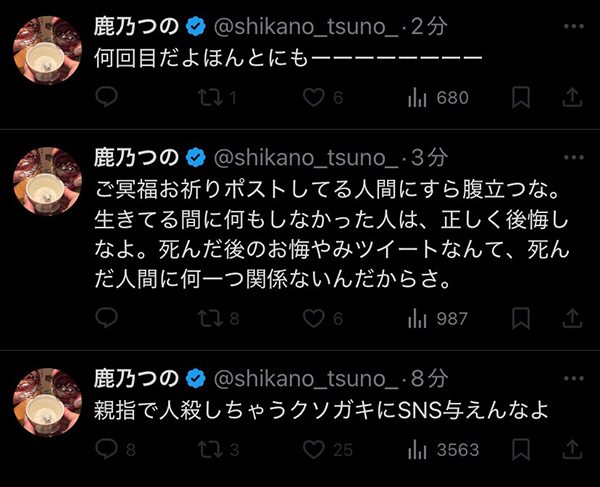Open 鹿乃つの display name on 3分 tweet
Screen dimensions: 600x487
(135, 158)
